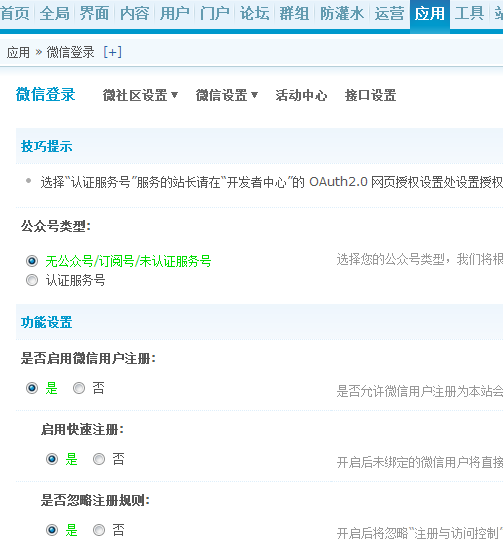The width and height of the screenshot is (503, 549).
Task: Go to the 用户 navigation tab
Action: coord(174,14)
